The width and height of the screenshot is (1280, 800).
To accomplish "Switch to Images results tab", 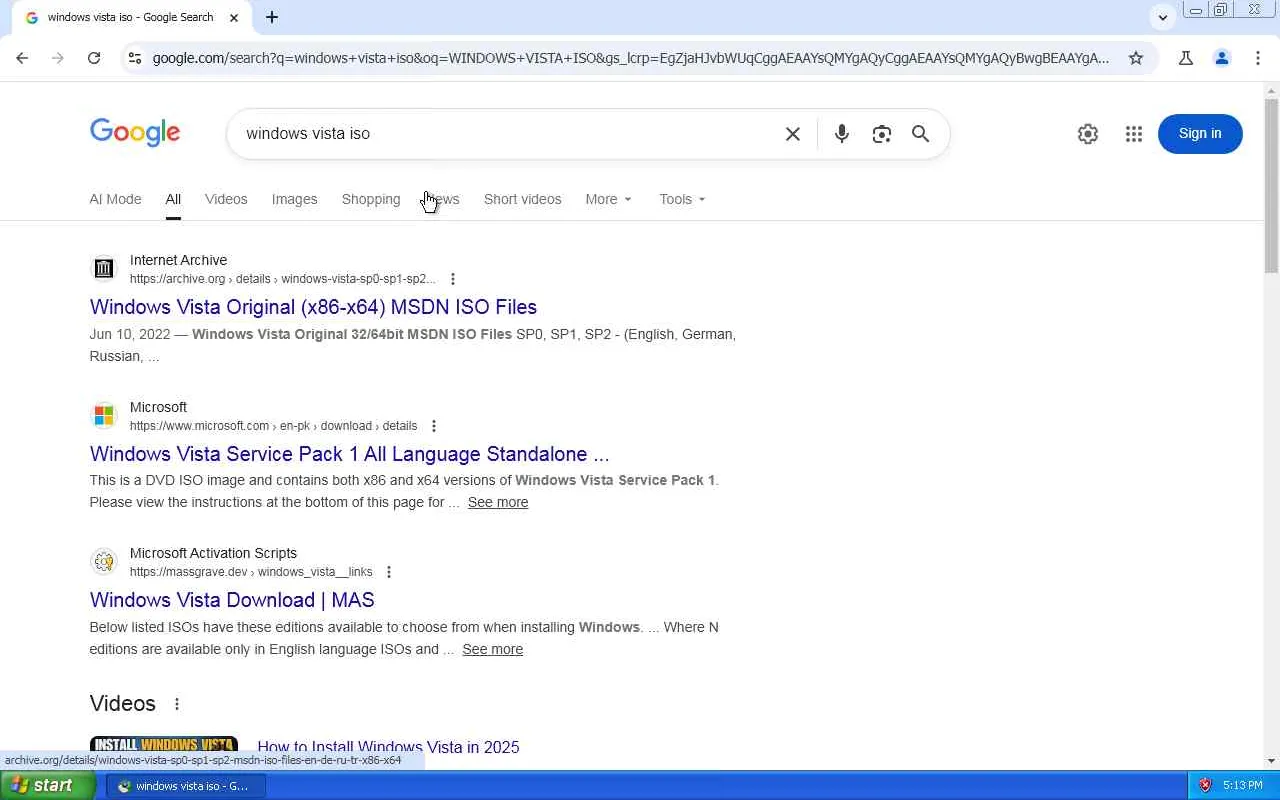I will pos(294,199).
